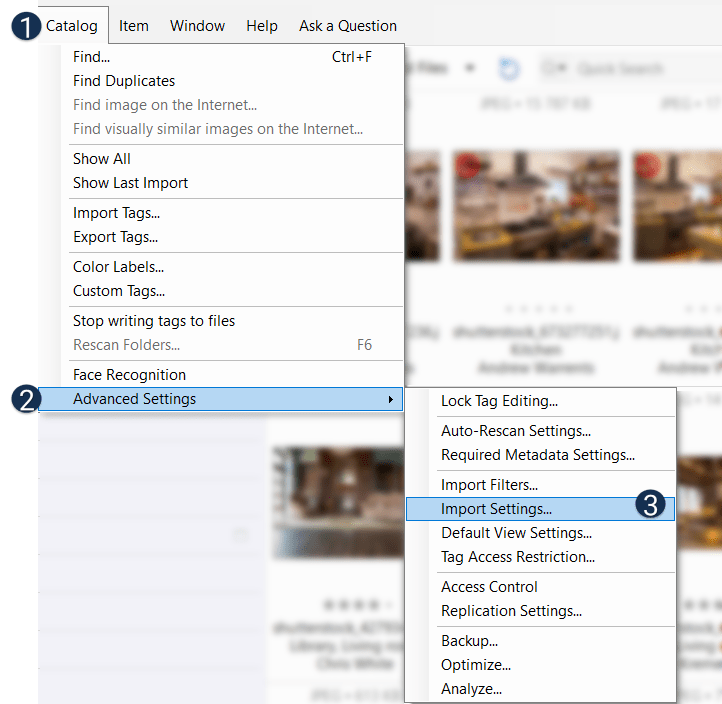
Task: Choose Backup... from Advanced Settings
Action: tap(469, 641)
